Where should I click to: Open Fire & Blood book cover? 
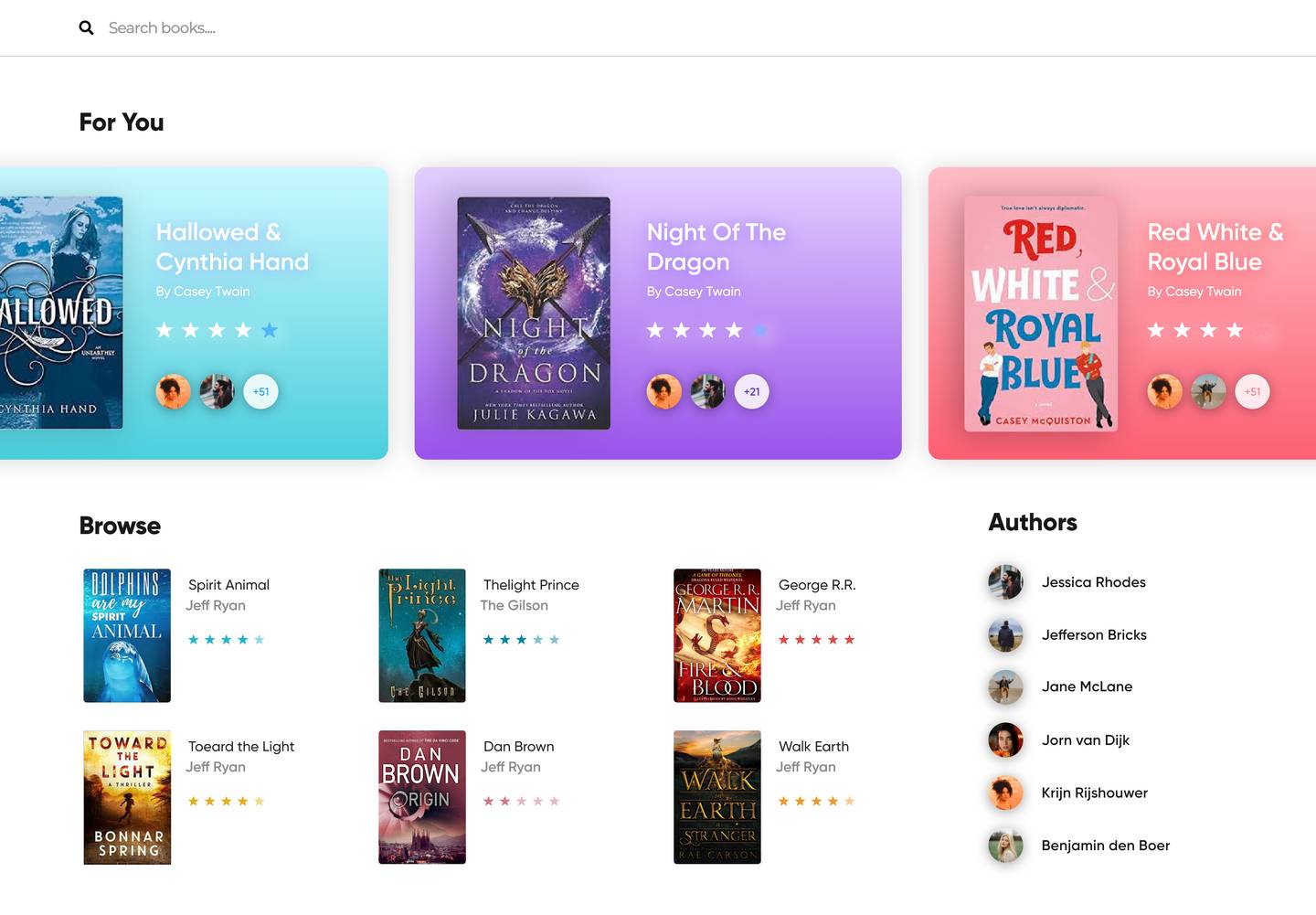click(717, 635)
